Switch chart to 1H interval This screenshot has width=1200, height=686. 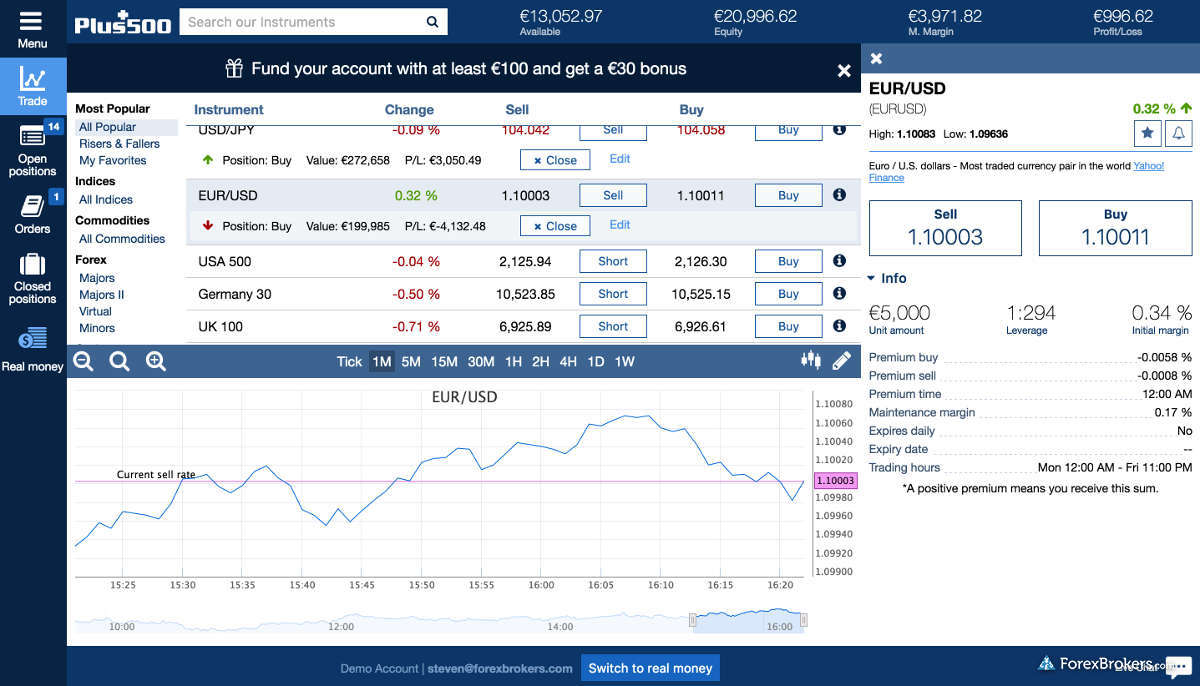coord(513,362)
